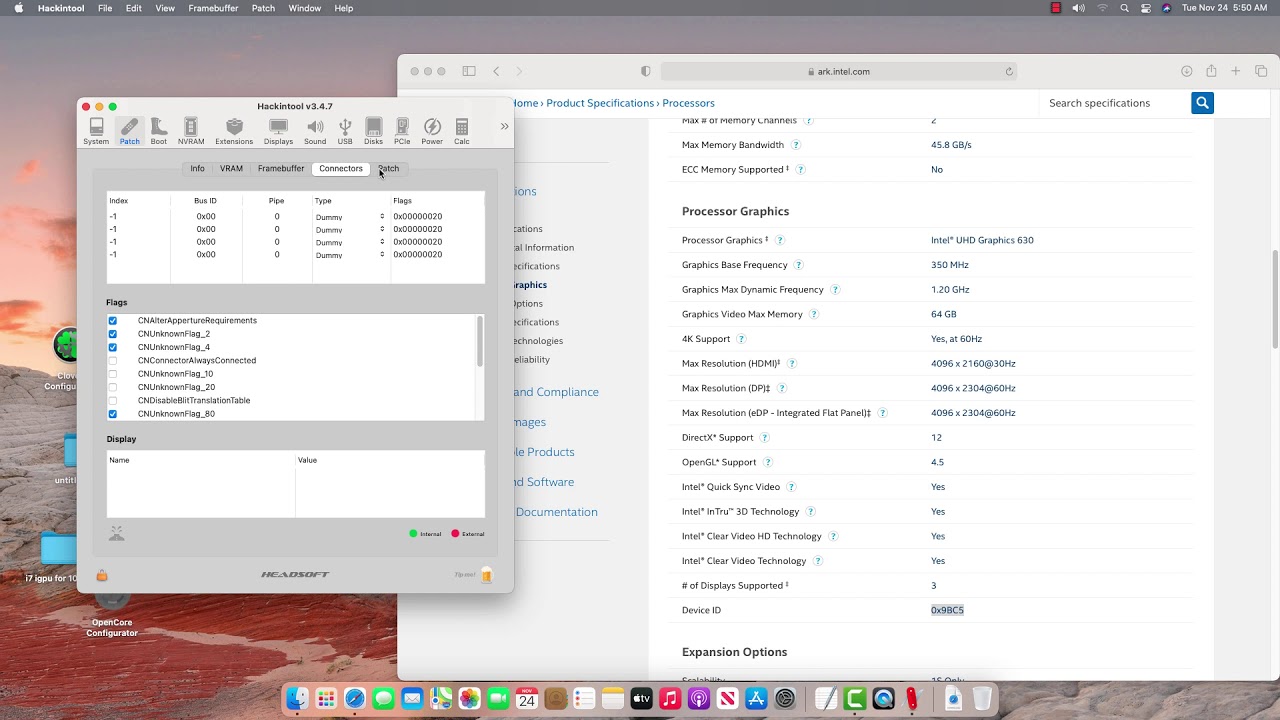Image resolution: width=1280 pixels, height=720 pixels.
Task: Open the Sound toolbar section
Action: click(x=315, y=131)
